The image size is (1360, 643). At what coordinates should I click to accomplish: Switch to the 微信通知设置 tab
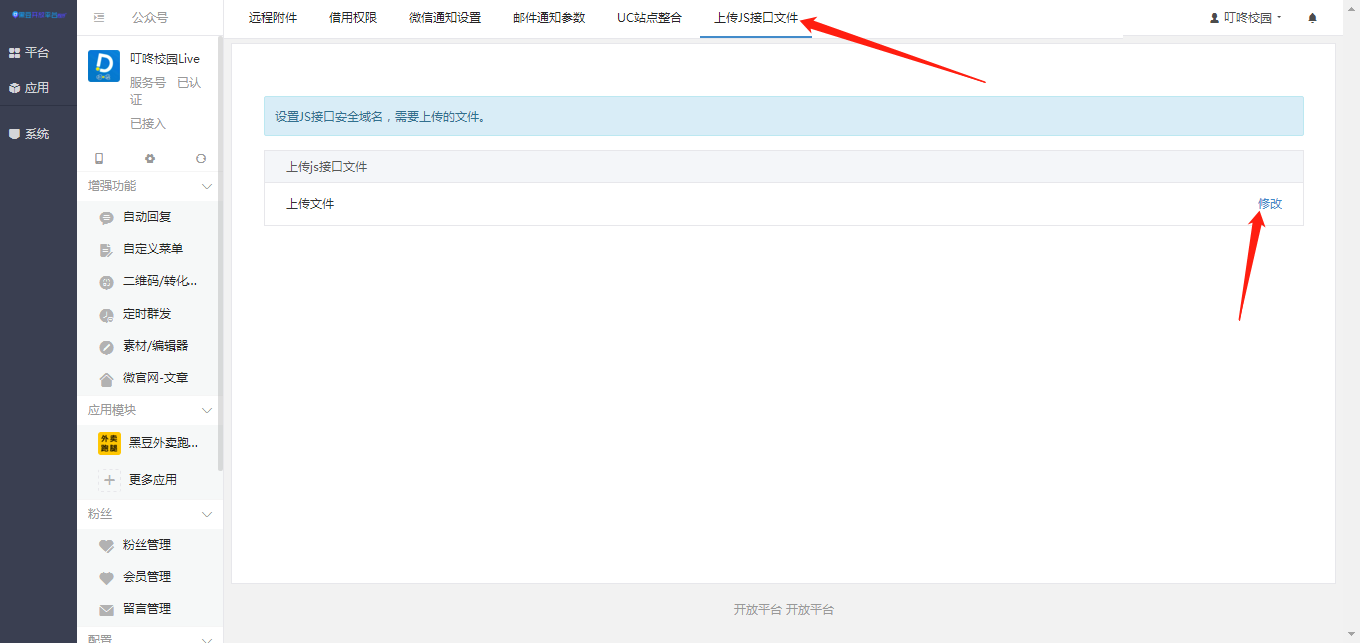(445, 18)
